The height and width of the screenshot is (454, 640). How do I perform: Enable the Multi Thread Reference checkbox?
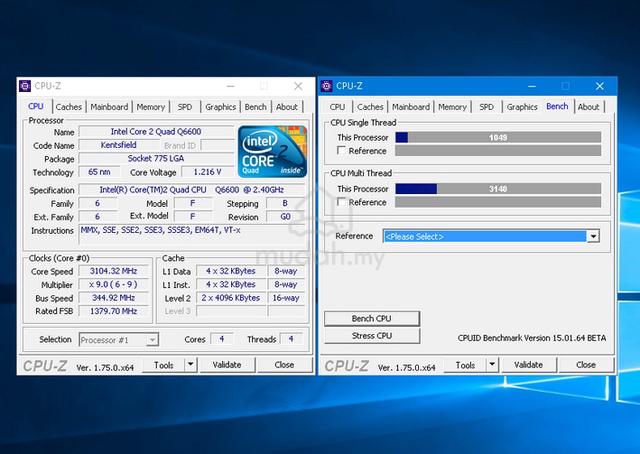(341, 202)
